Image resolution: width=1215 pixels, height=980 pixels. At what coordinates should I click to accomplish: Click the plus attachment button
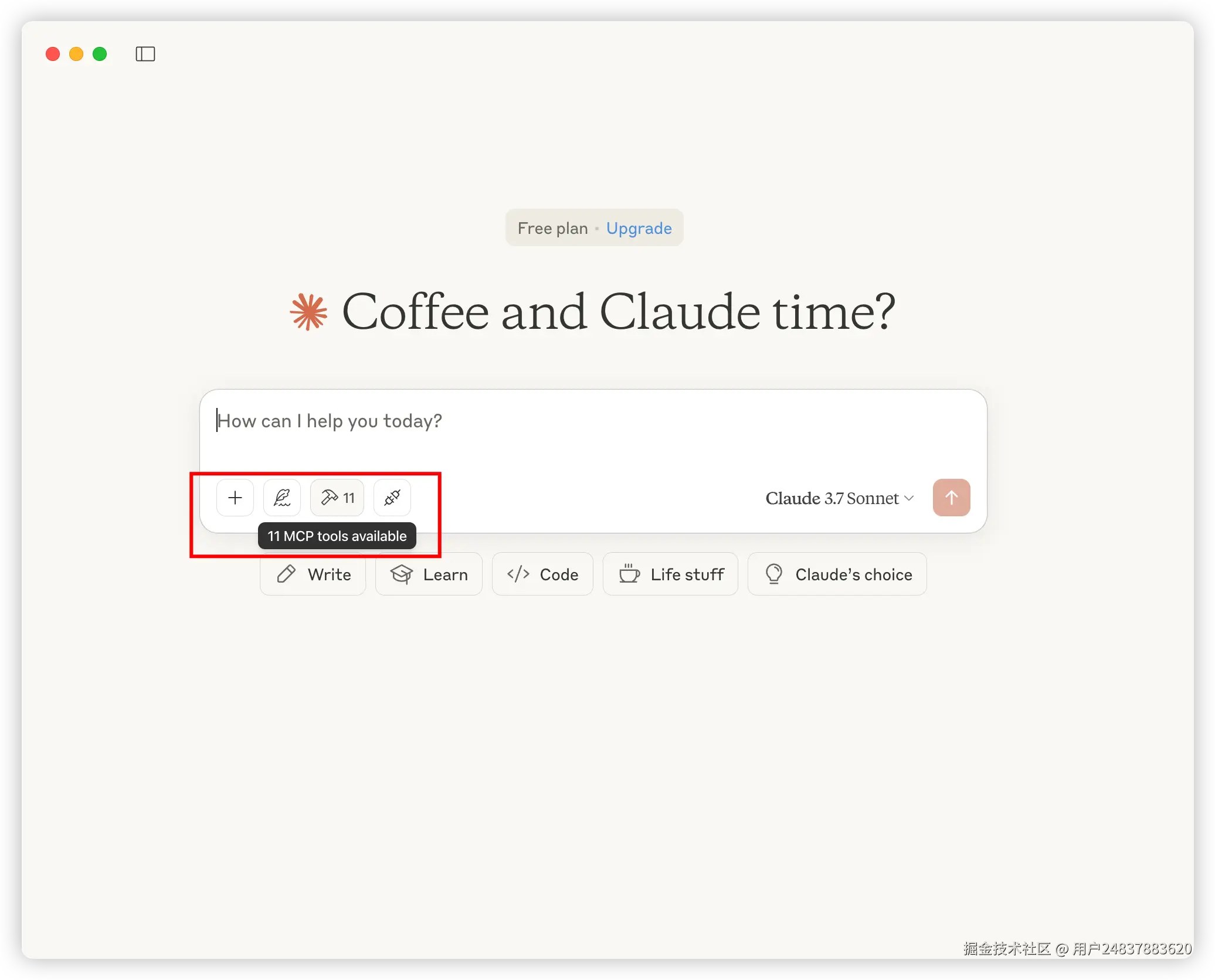pos(235,498)
